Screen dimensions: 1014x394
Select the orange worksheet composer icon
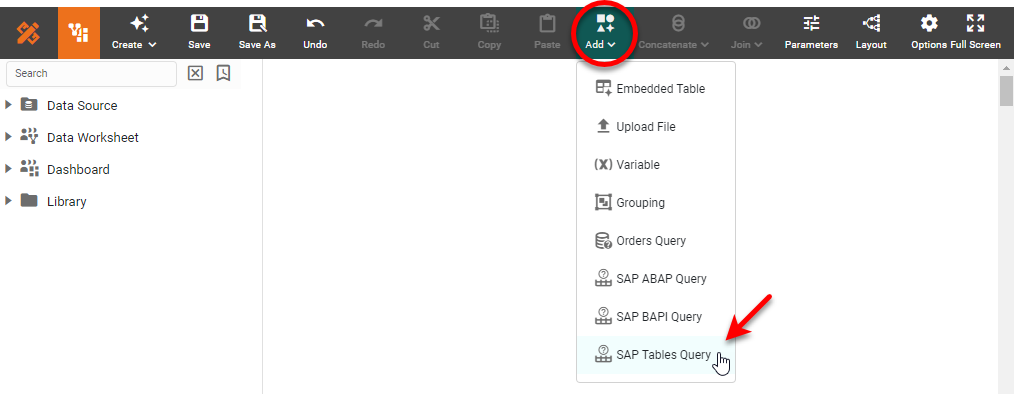pyautogui.click(x=79, y=33)
